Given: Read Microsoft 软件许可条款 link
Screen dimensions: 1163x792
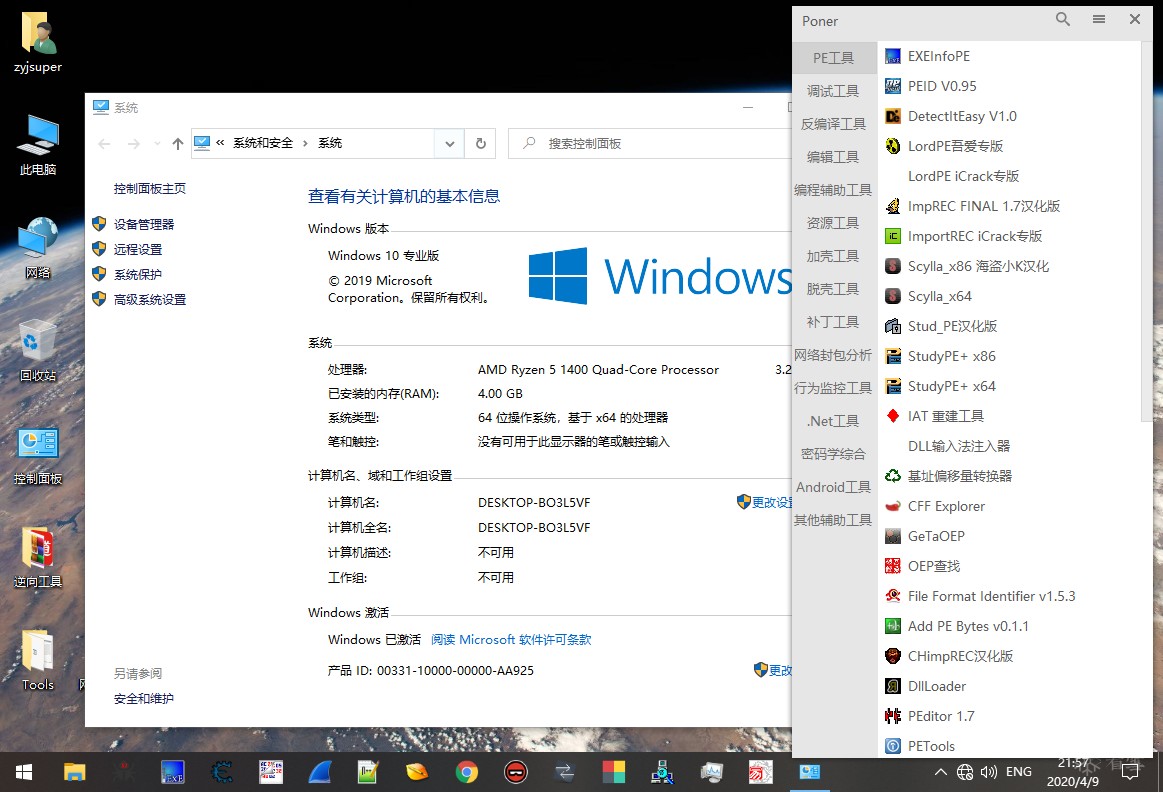Looking at the screenshot, I should tap(511, 639).
